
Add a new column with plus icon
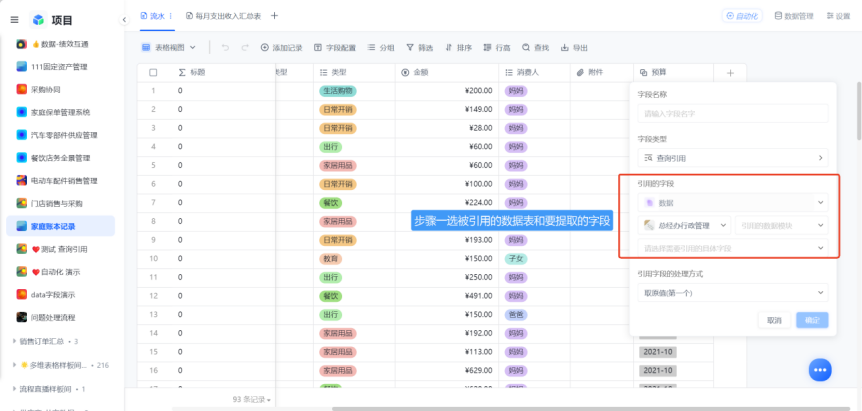730,73
